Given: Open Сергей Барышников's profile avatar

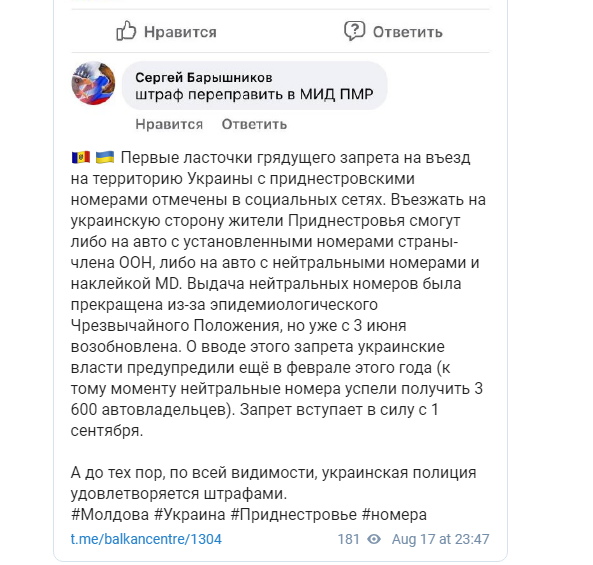Looking at the screenshot, I should 93,84.
